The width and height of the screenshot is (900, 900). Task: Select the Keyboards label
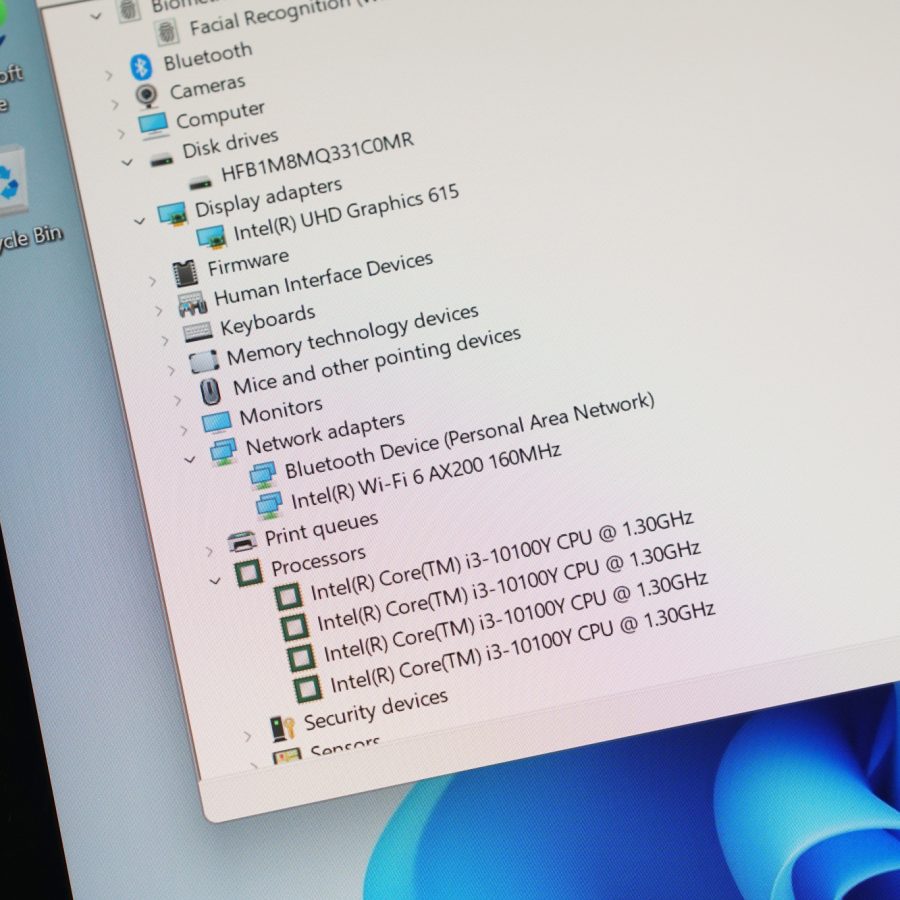point(267,320)
